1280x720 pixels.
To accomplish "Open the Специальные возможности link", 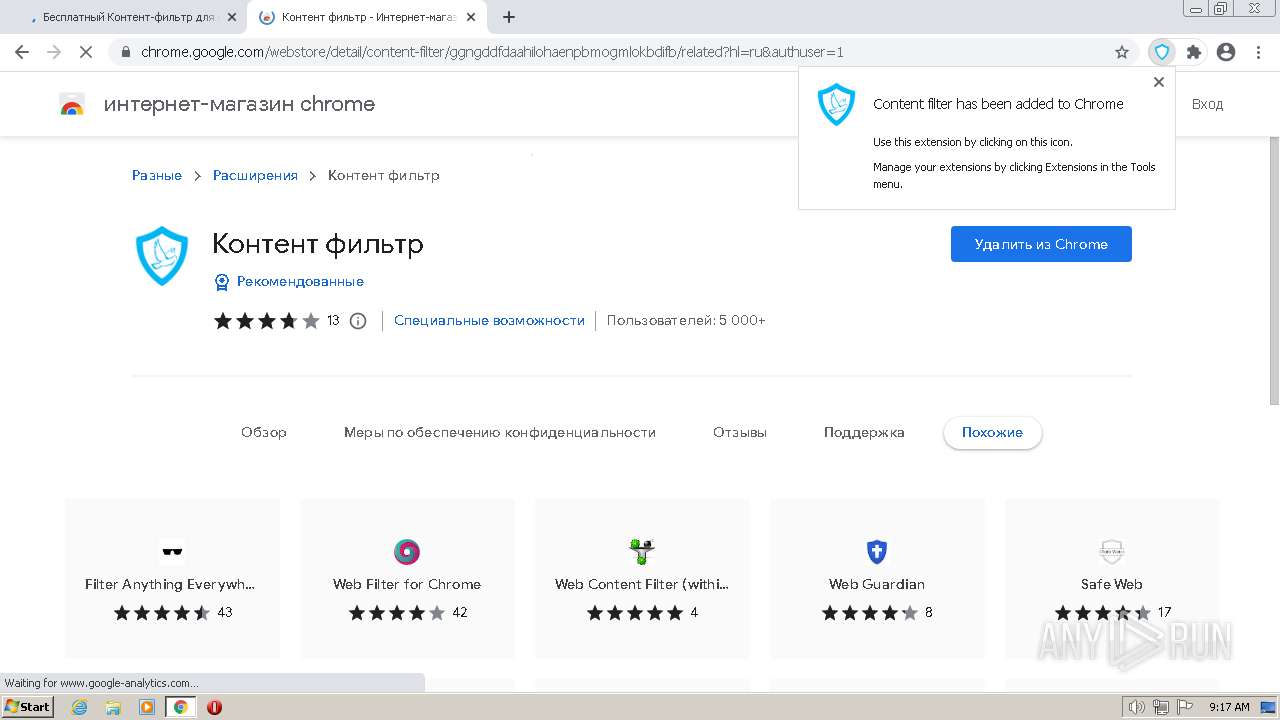I will coord(489,321).
